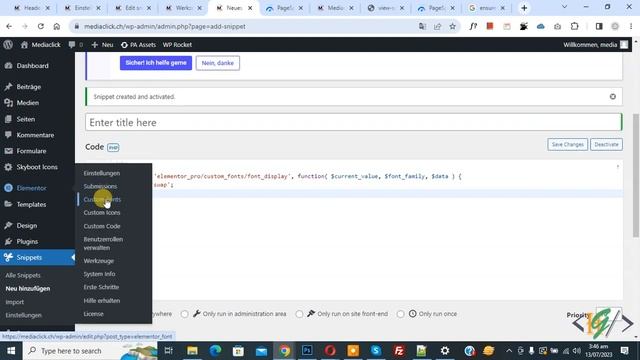Viewport: 640px width, 360px height.
Task: Open System Info in Elementor flyout
Action: (x=99, y=274)
